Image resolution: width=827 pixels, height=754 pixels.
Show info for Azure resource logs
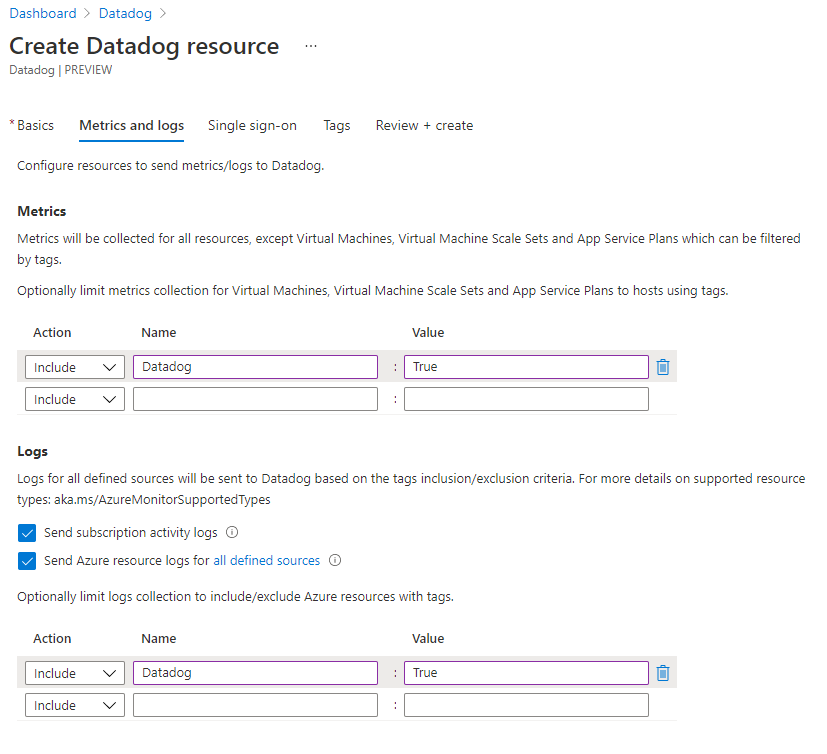[x=335, y=560]
